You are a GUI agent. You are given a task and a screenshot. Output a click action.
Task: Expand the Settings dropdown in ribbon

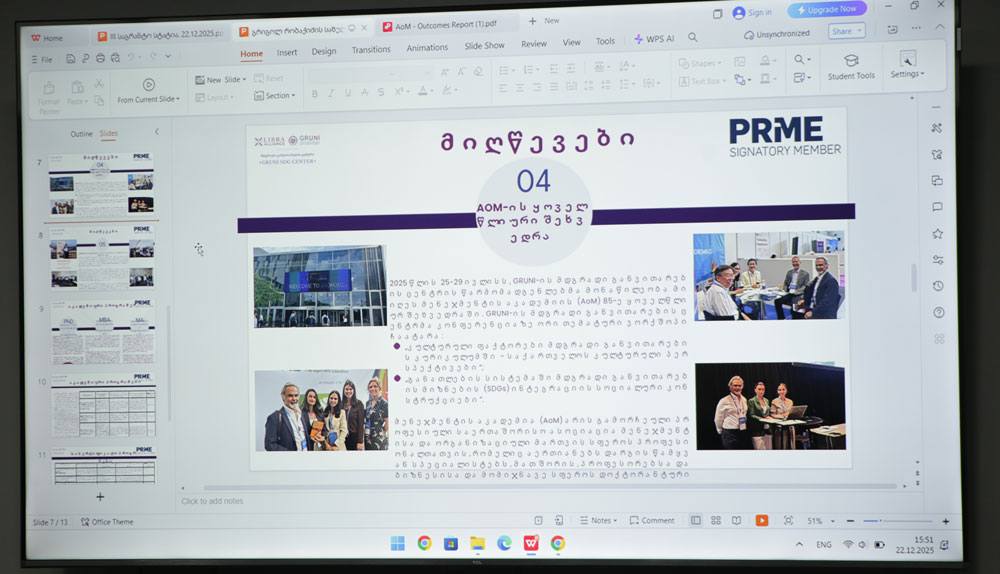click(x=907, y=74)
